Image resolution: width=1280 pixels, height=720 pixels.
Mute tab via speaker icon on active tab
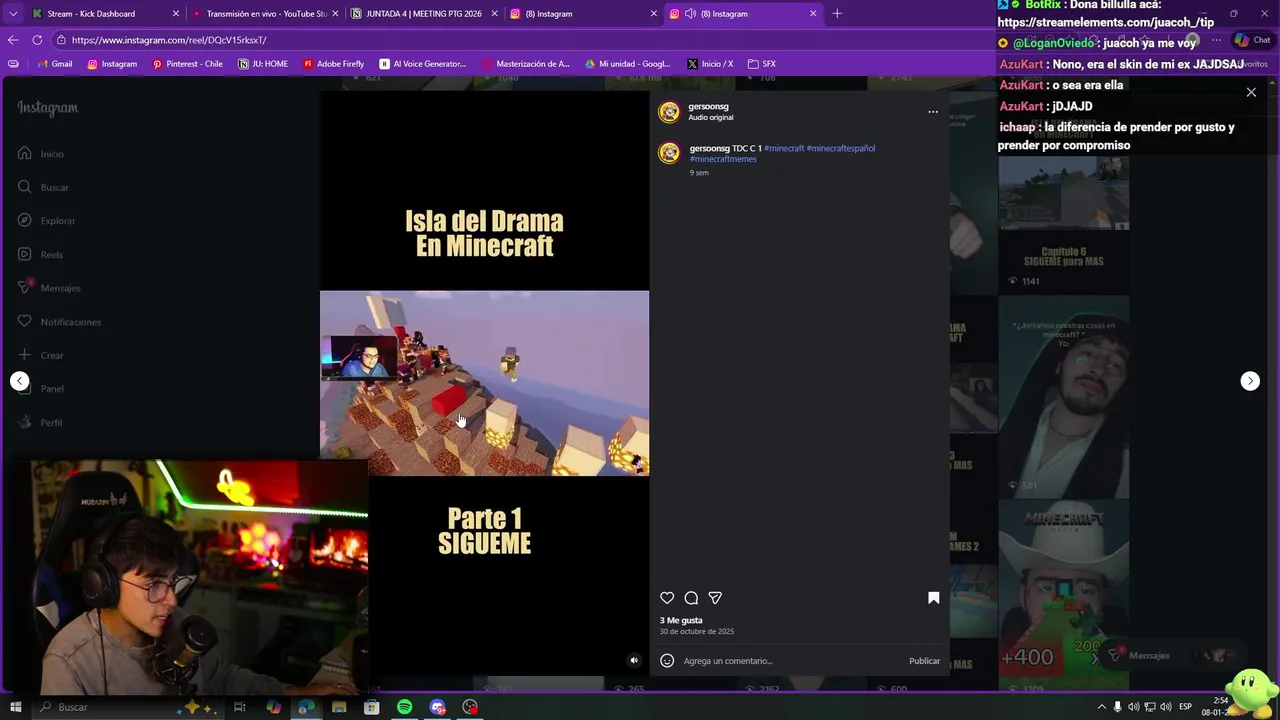coord(690,13)
